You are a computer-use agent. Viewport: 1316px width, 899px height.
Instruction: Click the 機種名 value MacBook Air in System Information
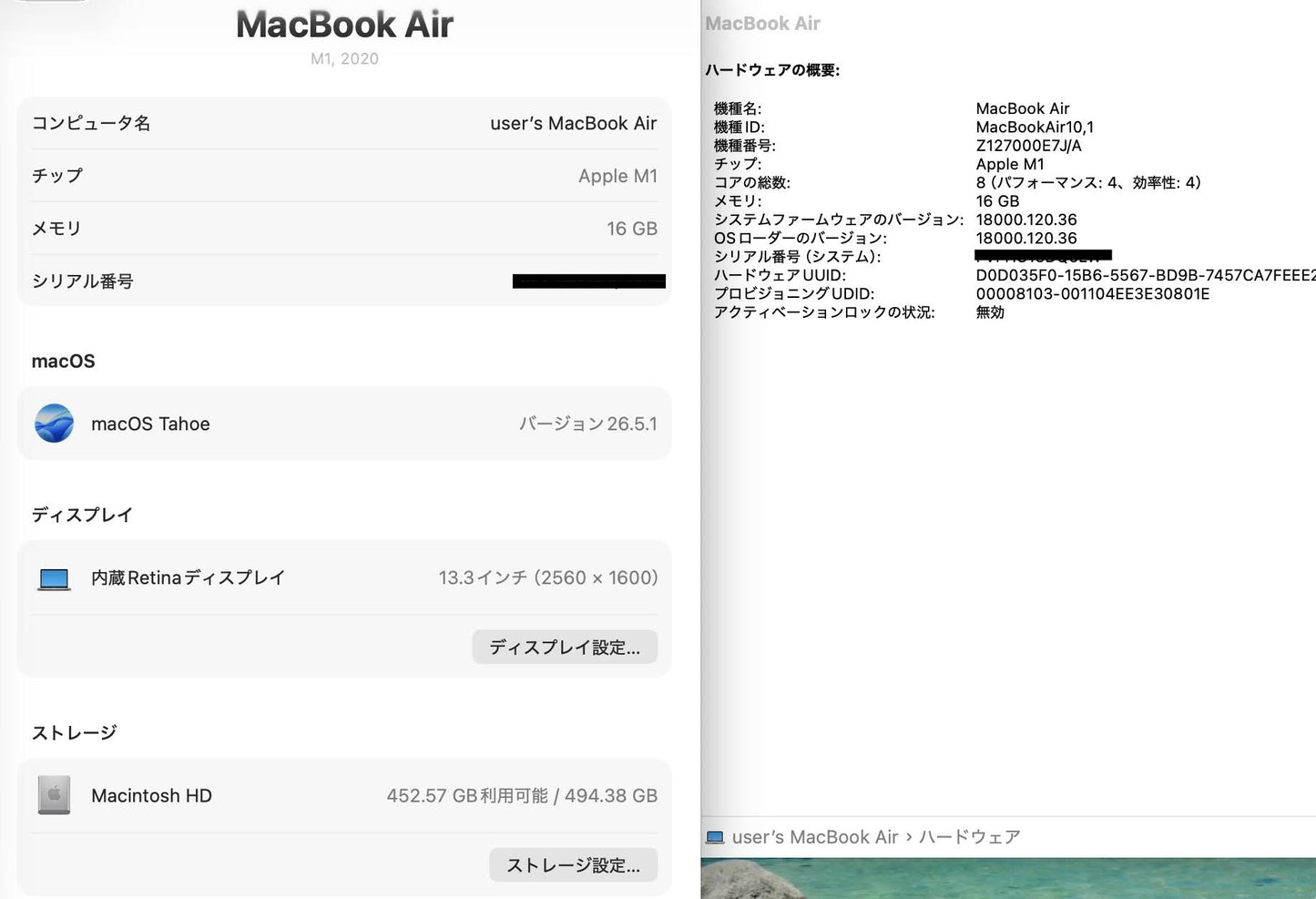[1023, 108]
